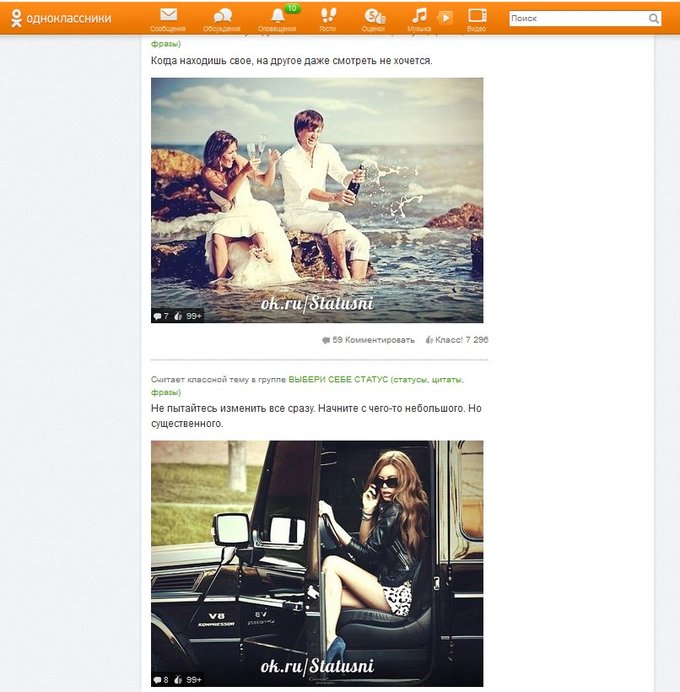Click 59 Комментировать under the beach photo
This screenshot has width=680, height=692.
tap(368, 340)
